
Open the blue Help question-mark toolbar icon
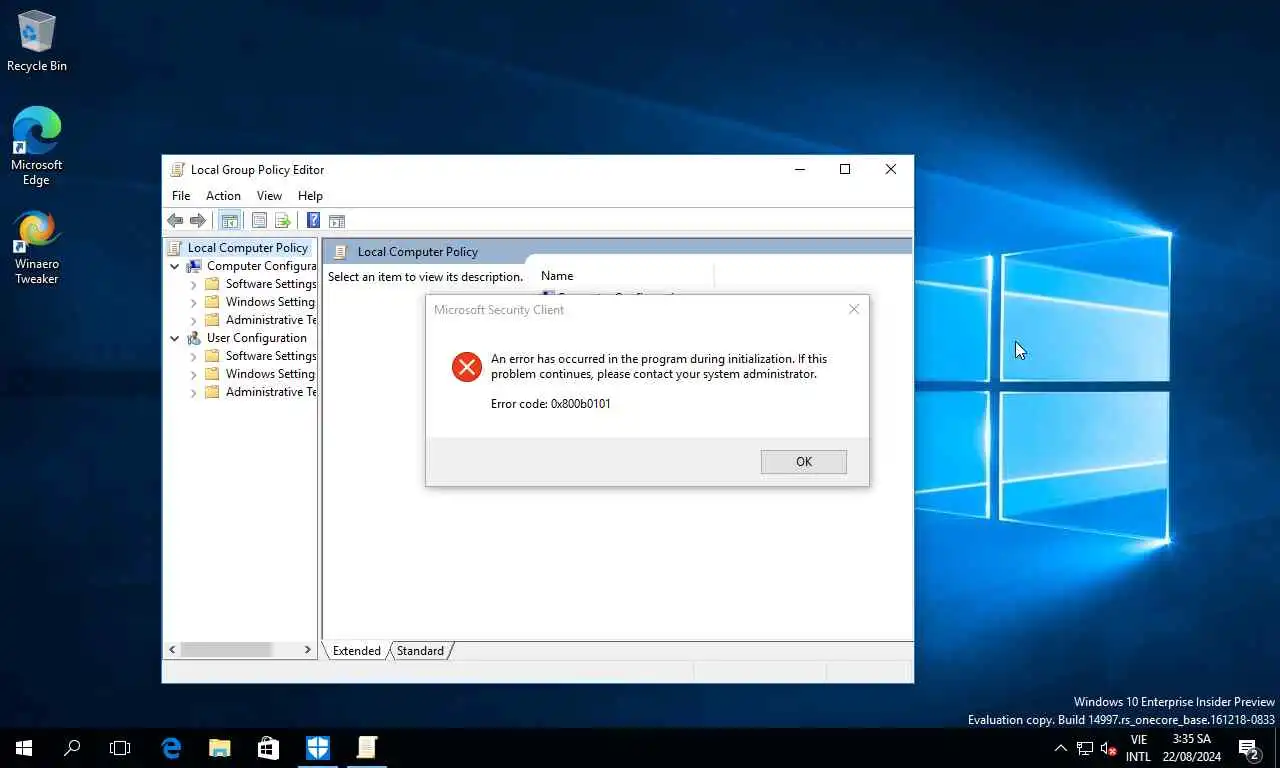[313, 221]
